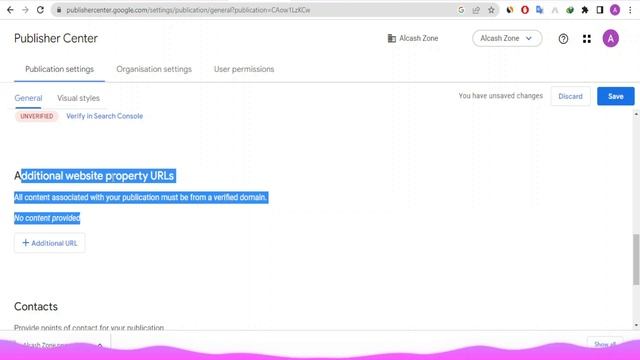
Task: Click the UNVERIFIED status badge
Action: (x=37, y=116)
